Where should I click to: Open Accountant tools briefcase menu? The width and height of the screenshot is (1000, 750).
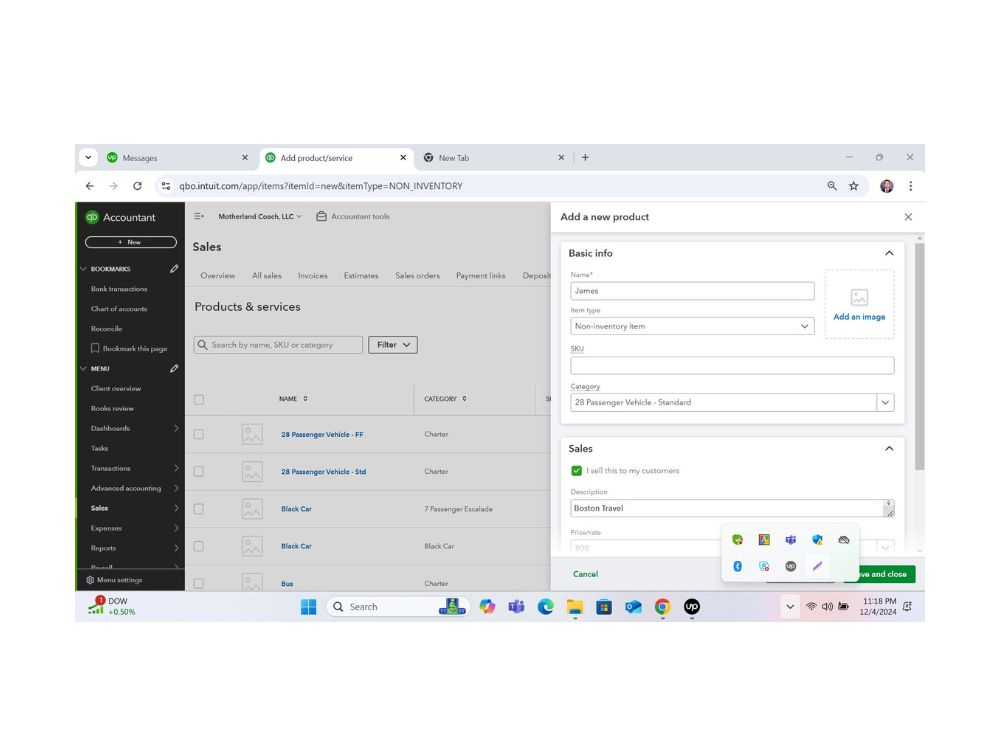353,216
